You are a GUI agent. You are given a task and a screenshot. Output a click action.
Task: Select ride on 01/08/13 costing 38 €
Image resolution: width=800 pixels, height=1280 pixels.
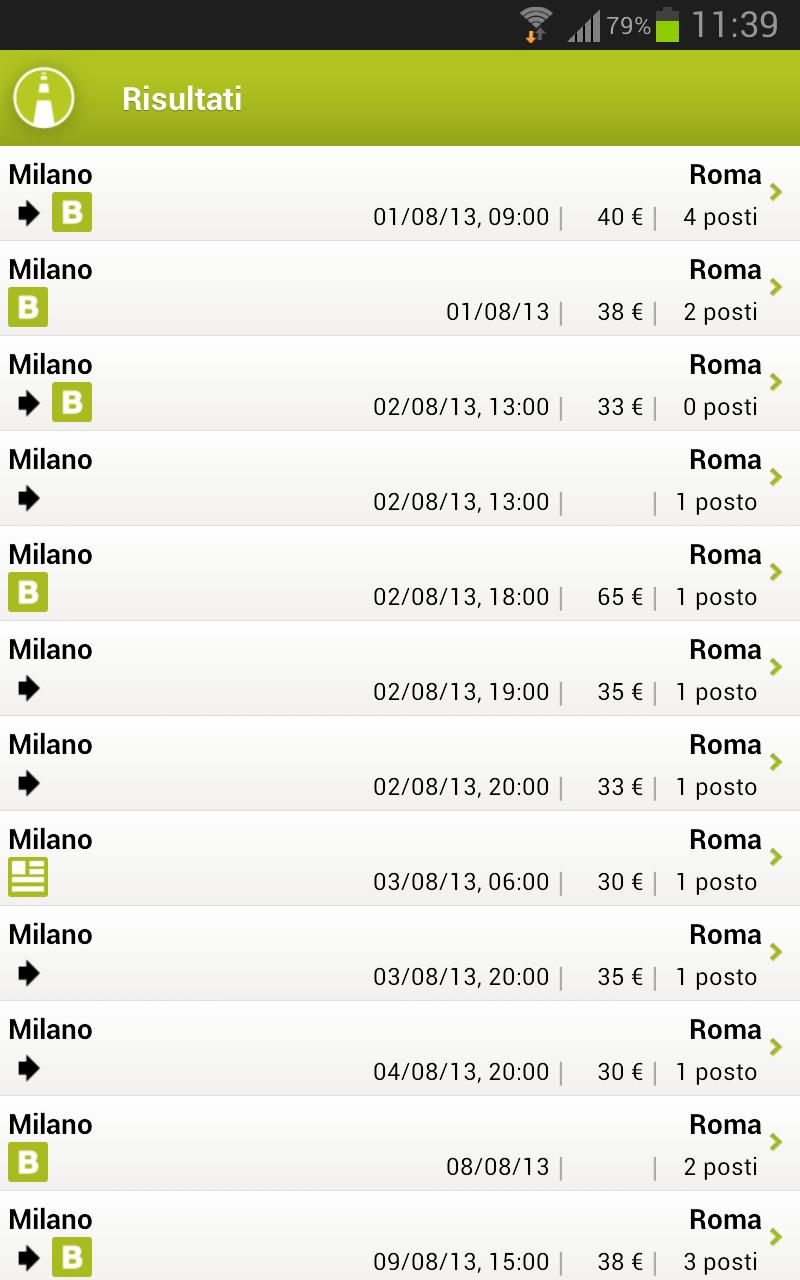[400, 288]
